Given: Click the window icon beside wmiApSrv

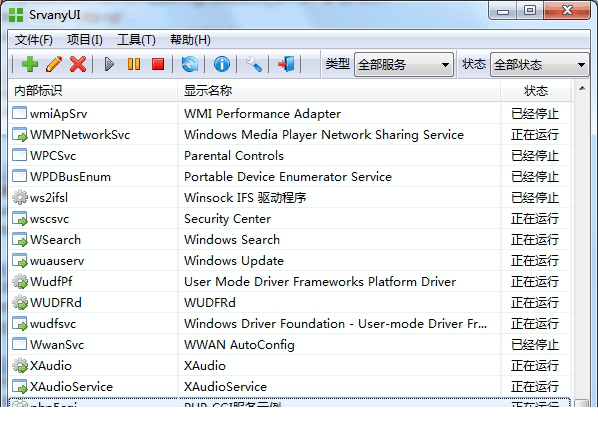Looking at the screenshot, I should point(19,113).
